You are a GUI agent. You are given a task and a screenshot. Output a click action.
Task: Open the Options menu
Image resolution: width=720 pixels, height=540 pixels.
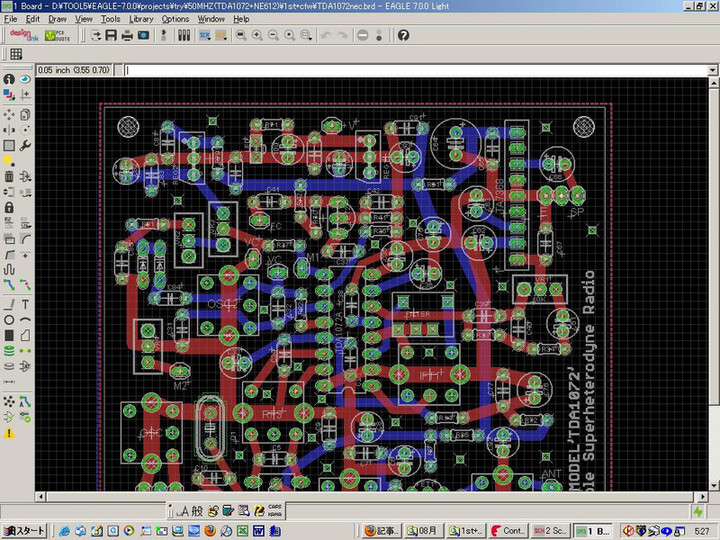(x=175, y=19)
